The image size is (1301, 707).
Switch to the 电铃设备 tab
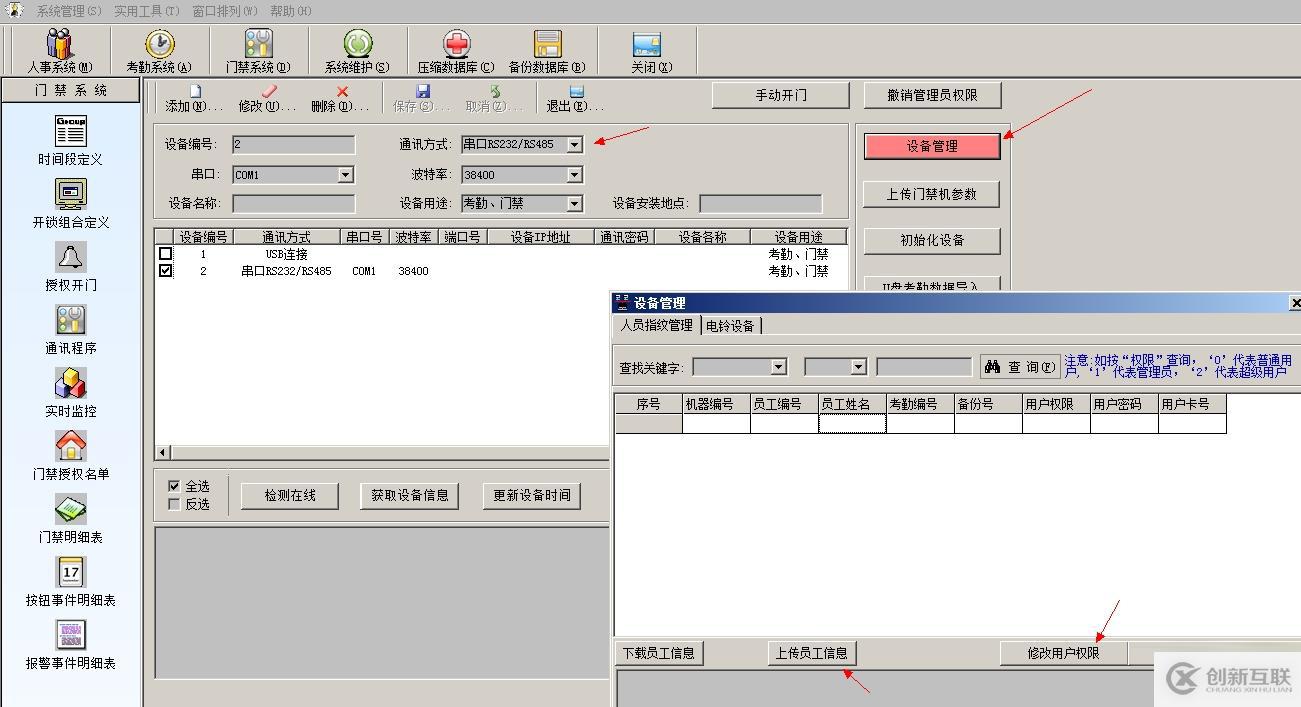point(730,326)
